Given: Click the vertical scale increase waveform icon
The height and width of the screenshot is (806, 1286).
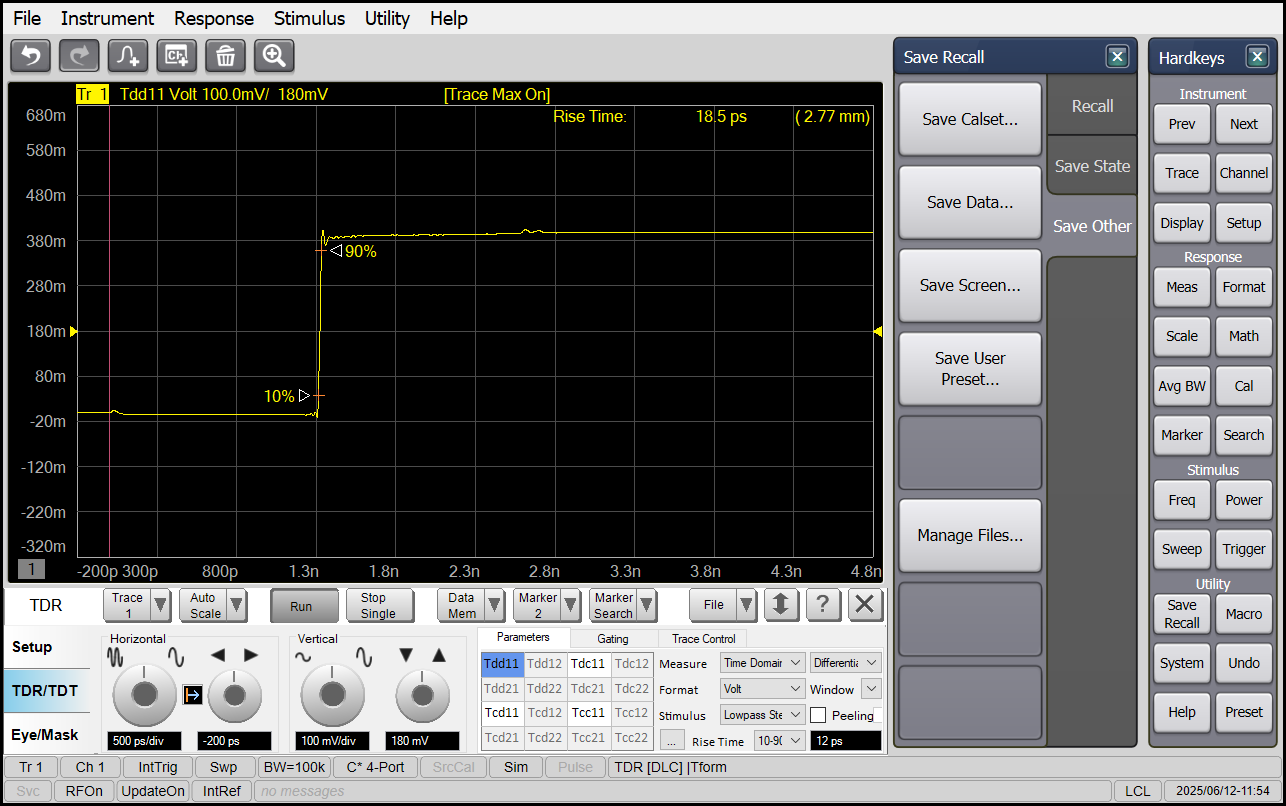Looking at the screenshot, I should (x=364, y=658).
